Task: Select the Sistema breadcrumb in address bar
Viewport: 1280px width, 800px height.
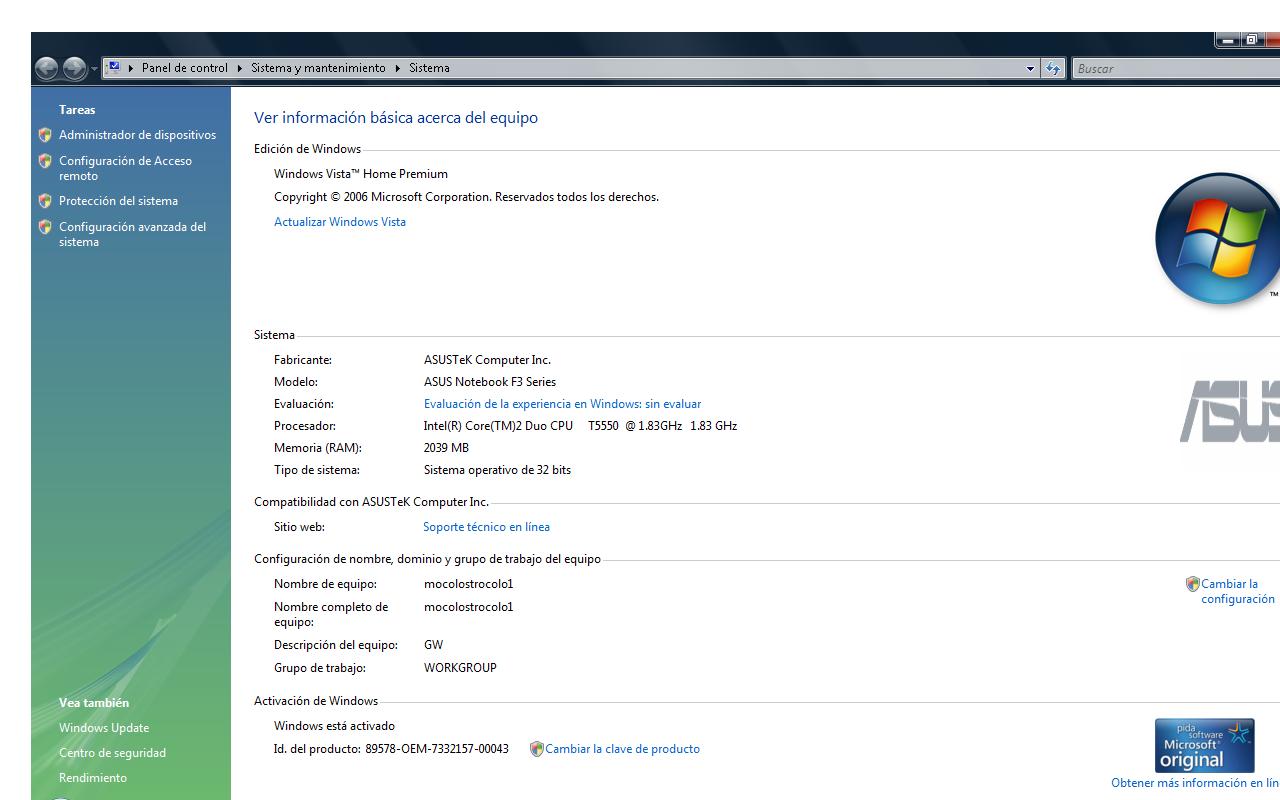Action: coord(429,68)
